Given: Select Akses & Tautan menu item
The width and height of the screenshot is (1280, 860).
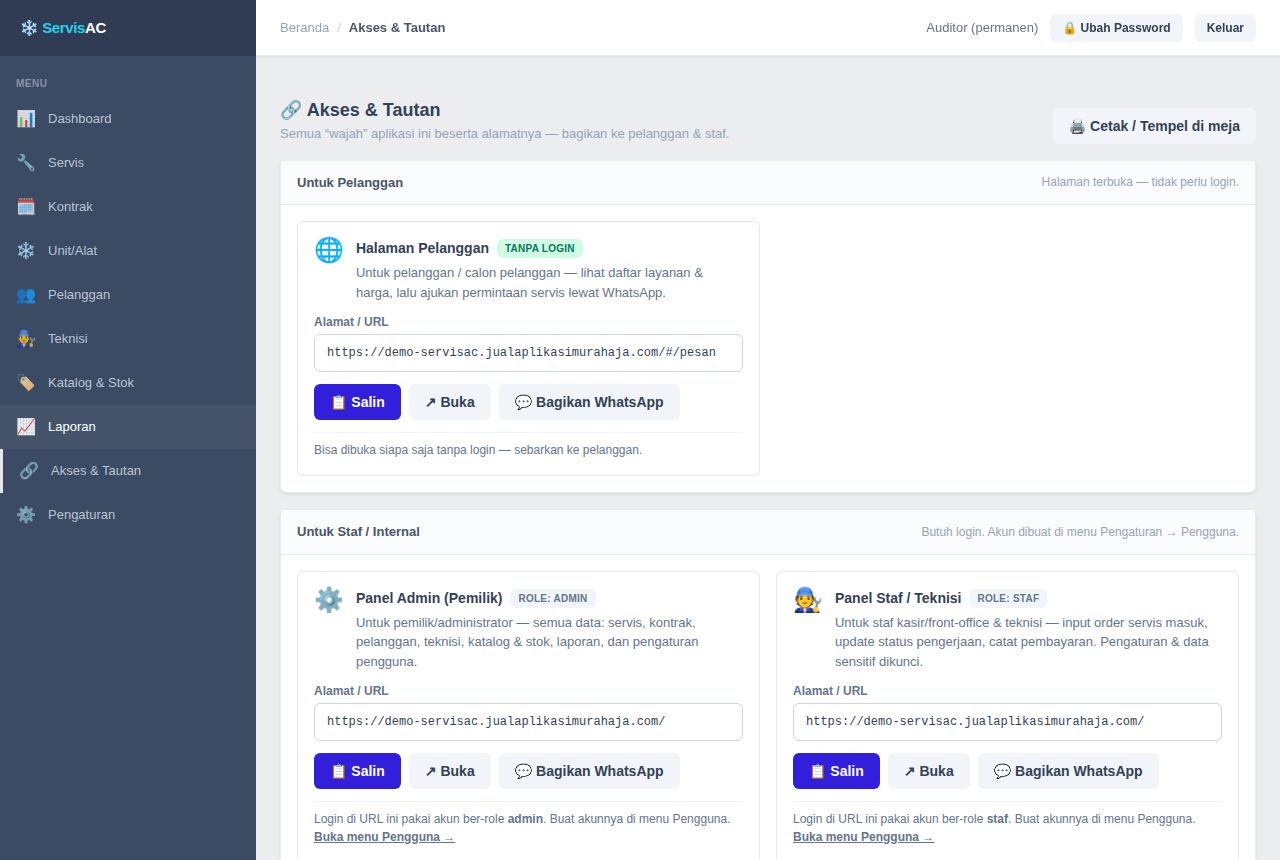Looking at the screenshot, I should tap(128, 471).
